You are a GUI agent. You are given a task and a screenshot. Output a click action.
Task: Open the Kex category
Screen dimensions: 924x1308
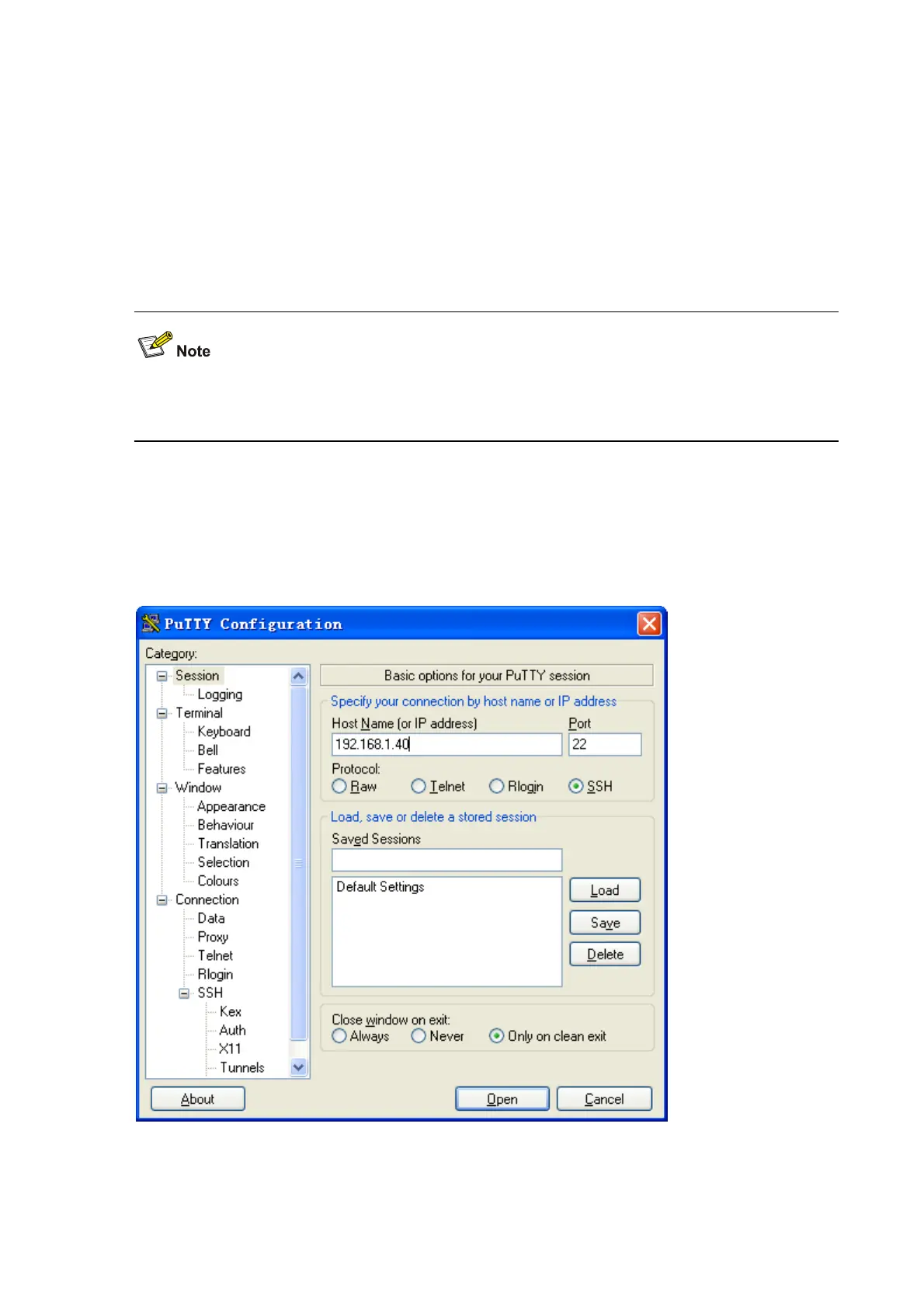coord(231,1011)
